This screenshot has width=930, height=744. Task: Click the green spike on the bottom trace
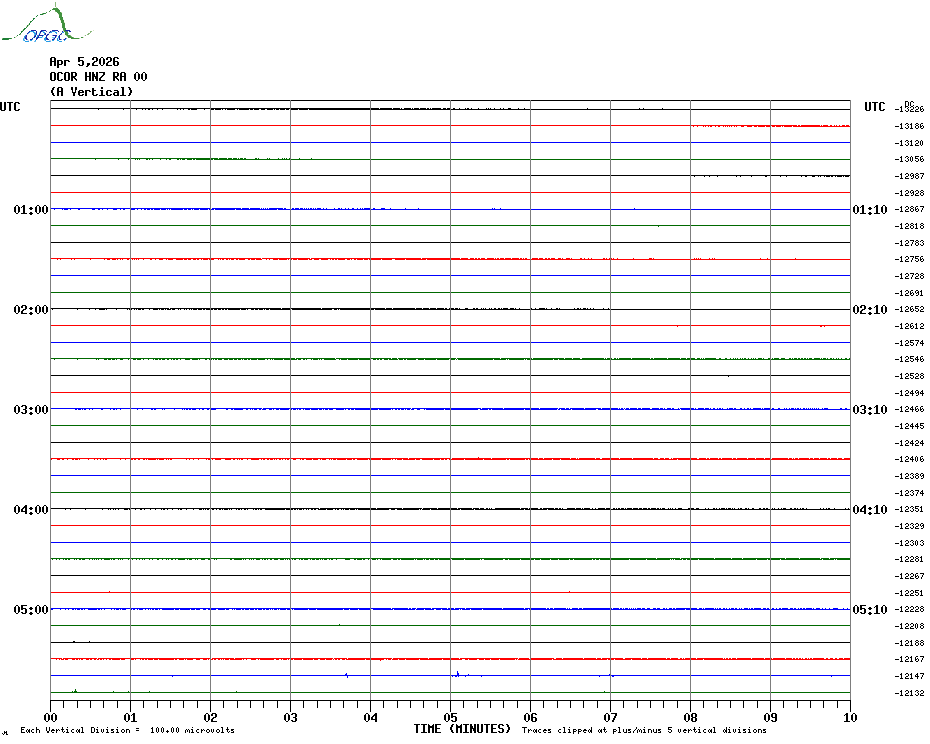tap(75, 690)
